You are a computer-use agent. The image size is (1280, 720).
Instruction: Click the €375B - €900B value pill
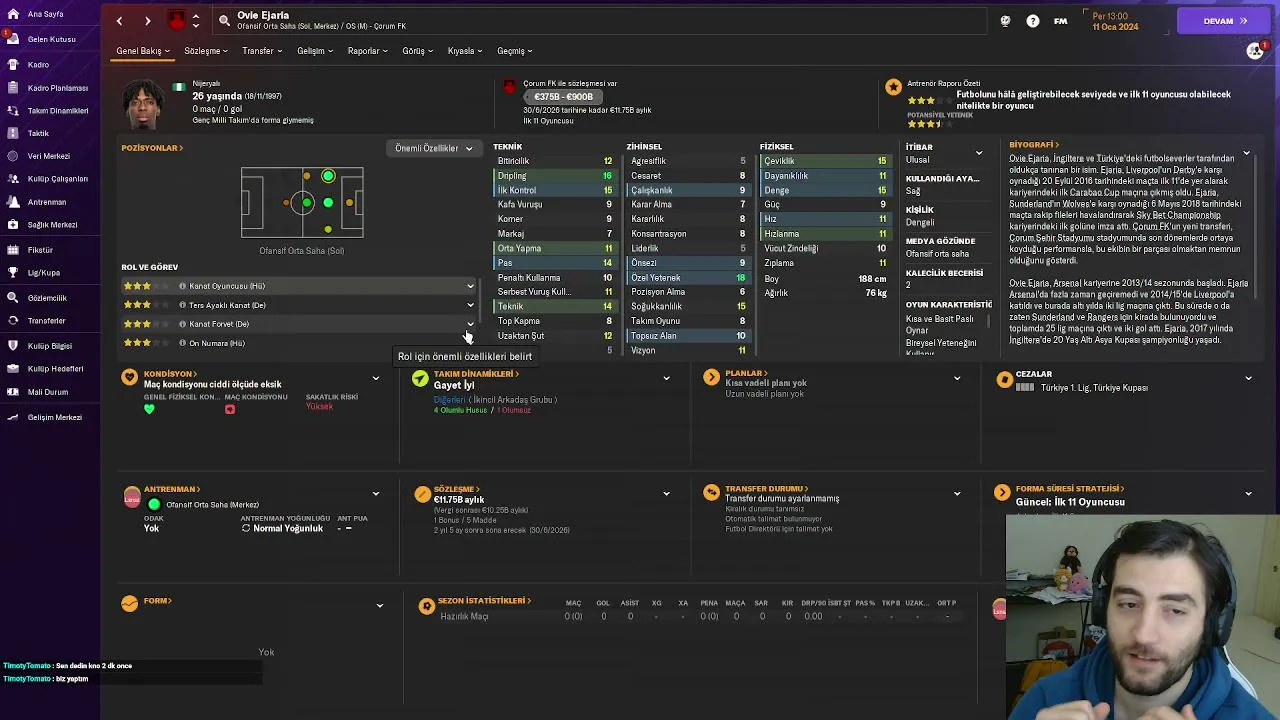[564, 97]
